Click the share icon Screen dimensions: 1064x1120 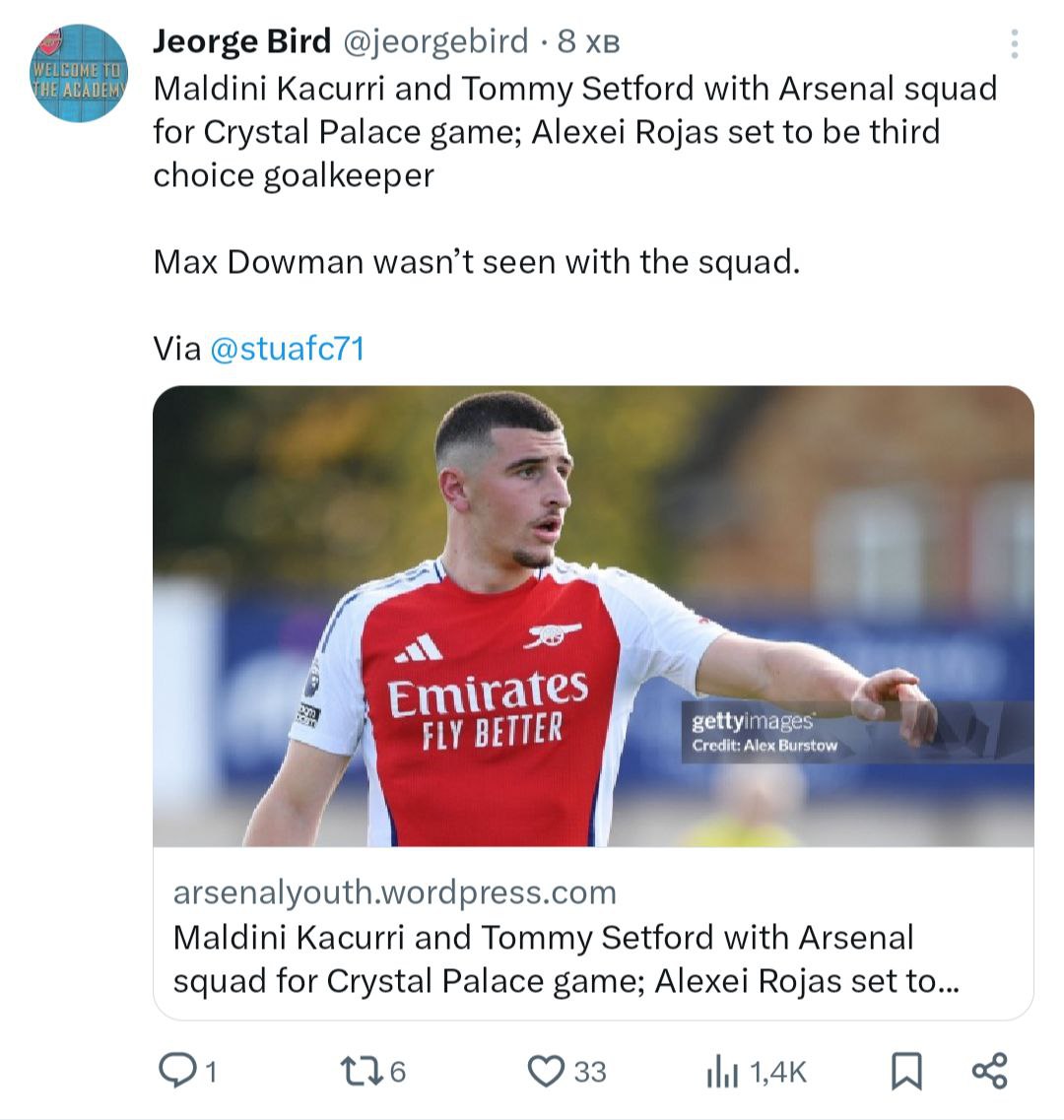coord(989,1071)
